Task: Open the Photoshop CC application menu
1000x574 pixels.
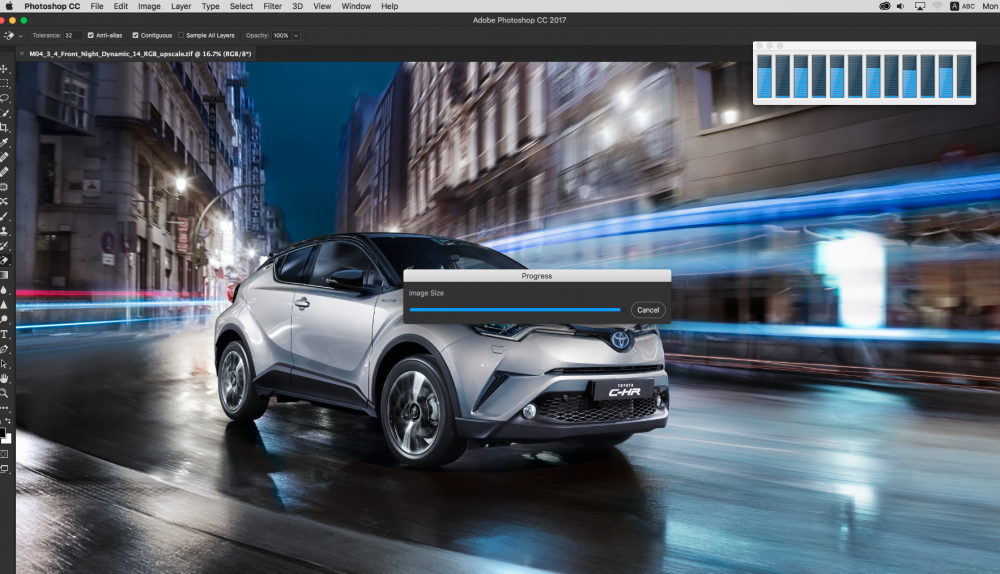Action: (x=52, y=6)
